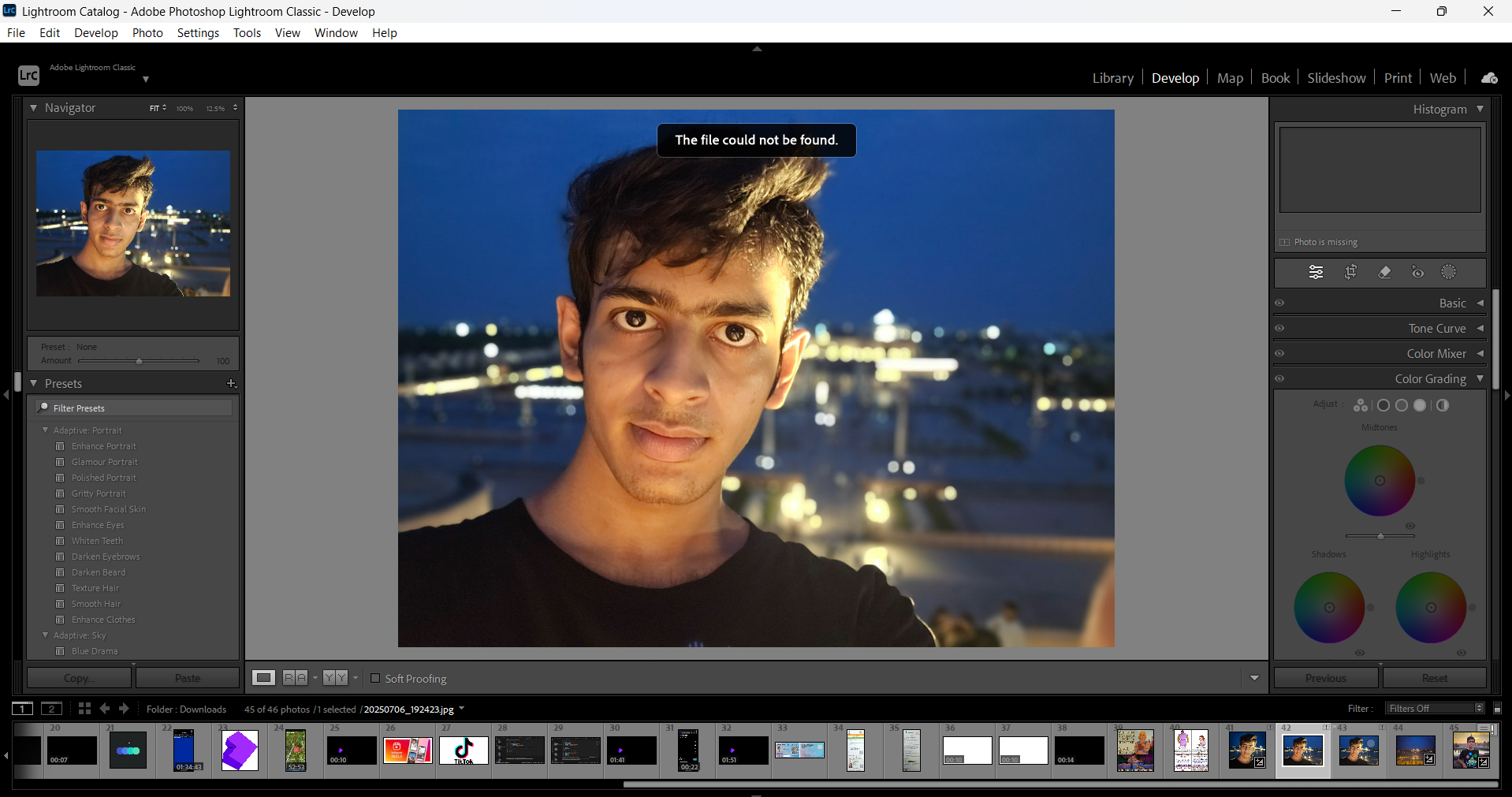Select the Crop overlay tool
Image resolution: width=1512 pixels, height=797 pixels.
click(x=1350, y=273)
